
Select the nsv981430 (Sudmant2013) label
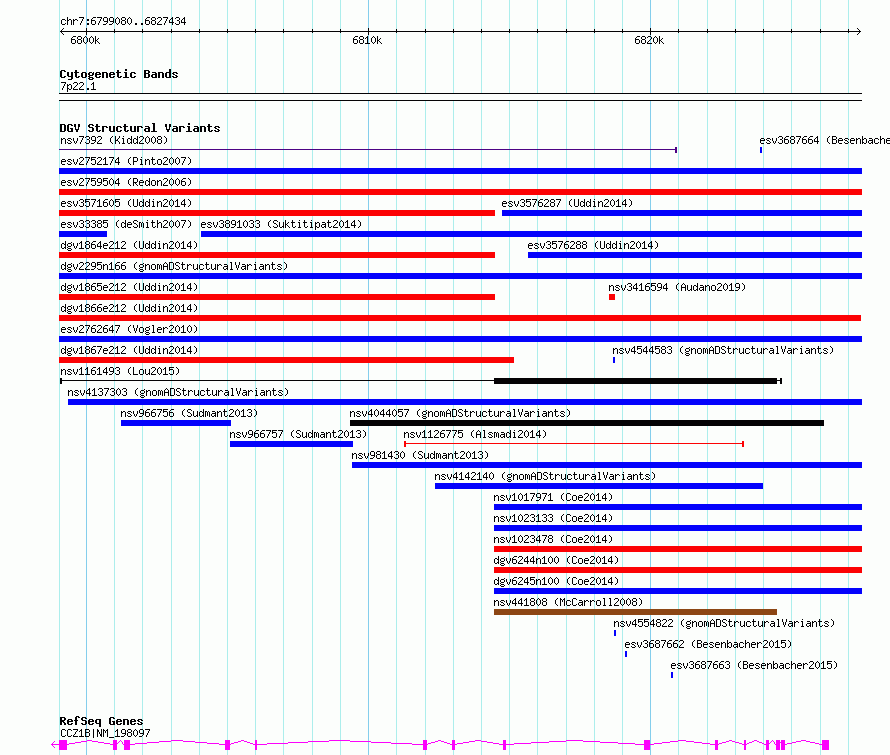pyautogui.click(x=420, y=455)
